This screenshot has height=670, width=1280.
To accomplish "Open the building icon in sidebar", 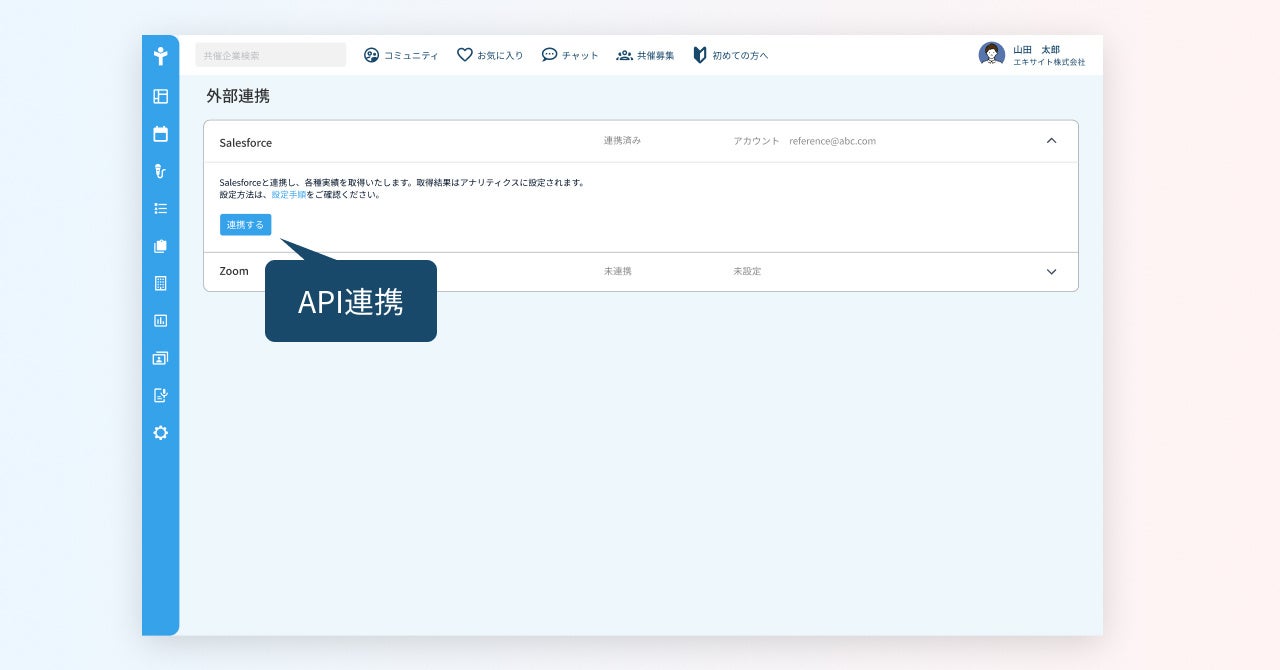I will [160, 283].
